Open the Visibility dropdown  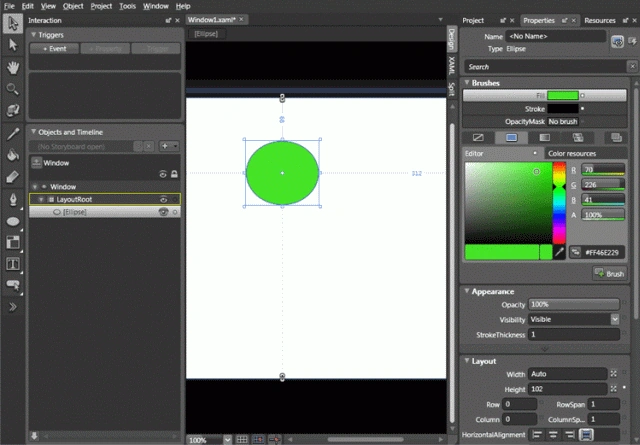coord(615,319)
